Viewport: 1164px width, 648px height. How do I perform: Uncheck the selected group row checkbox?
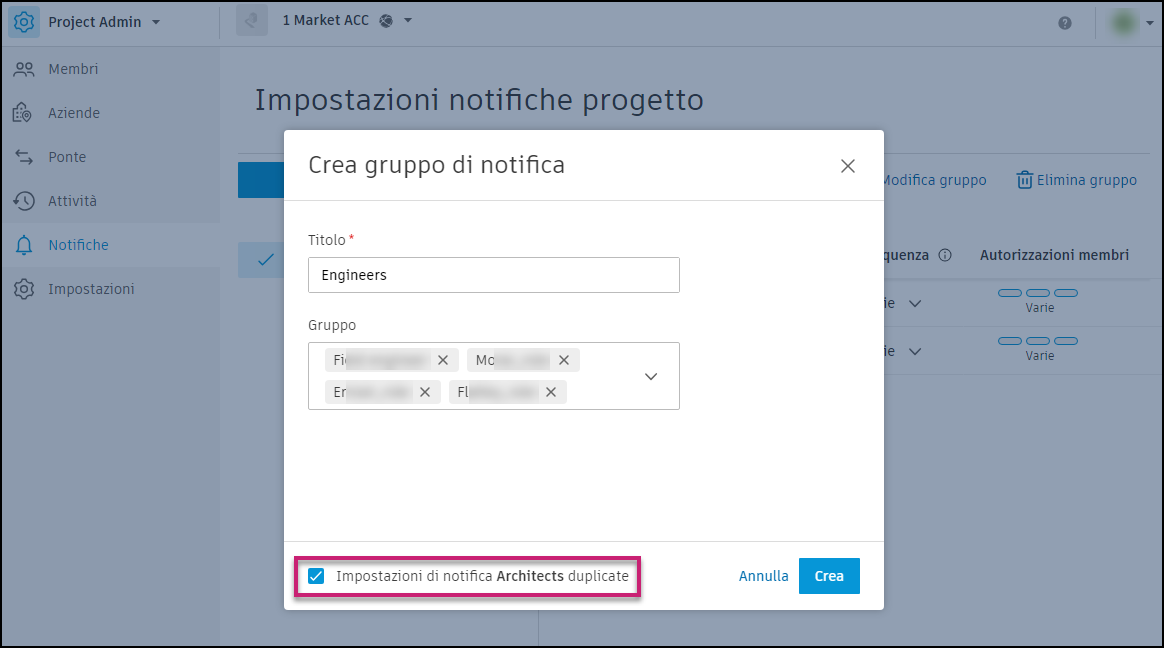point(261,259)
